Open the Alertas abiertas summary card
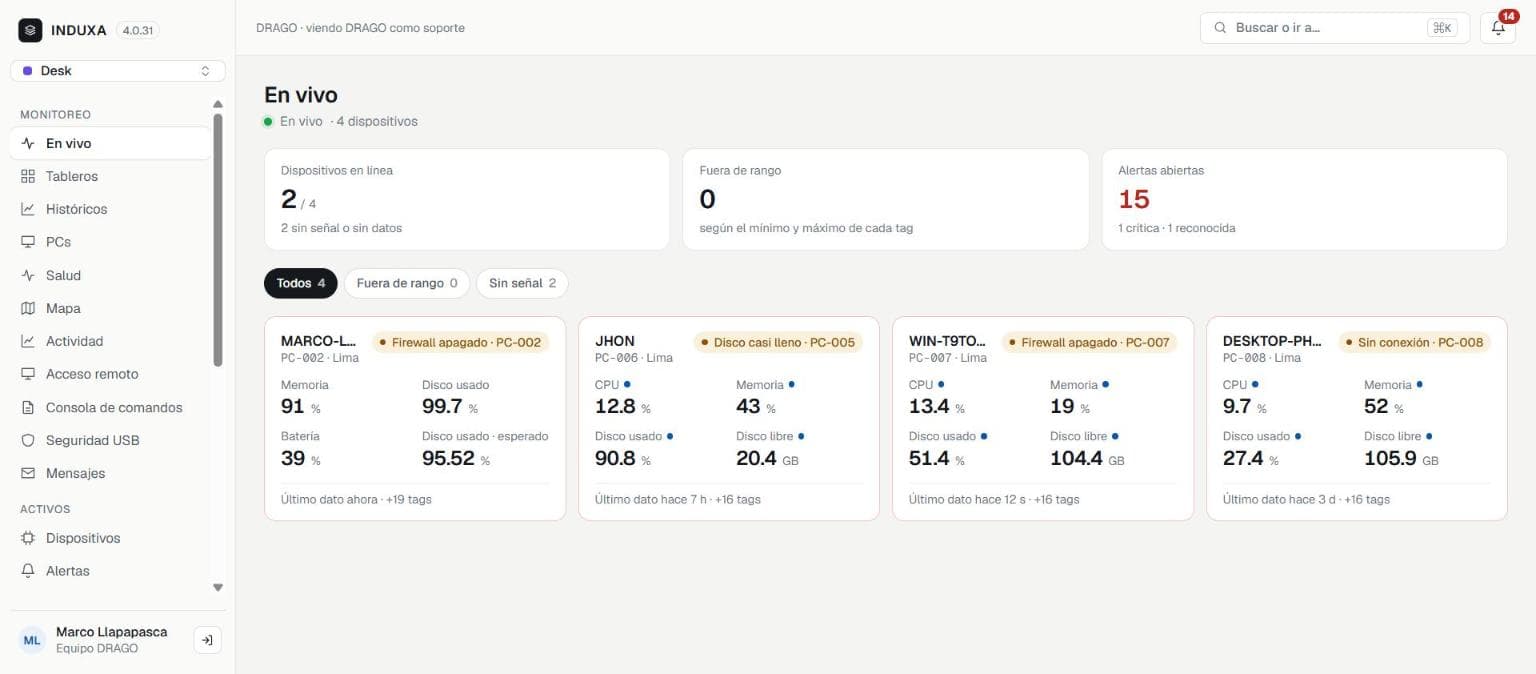Viewport: 1536px width, 674px height. point(1304,199)
